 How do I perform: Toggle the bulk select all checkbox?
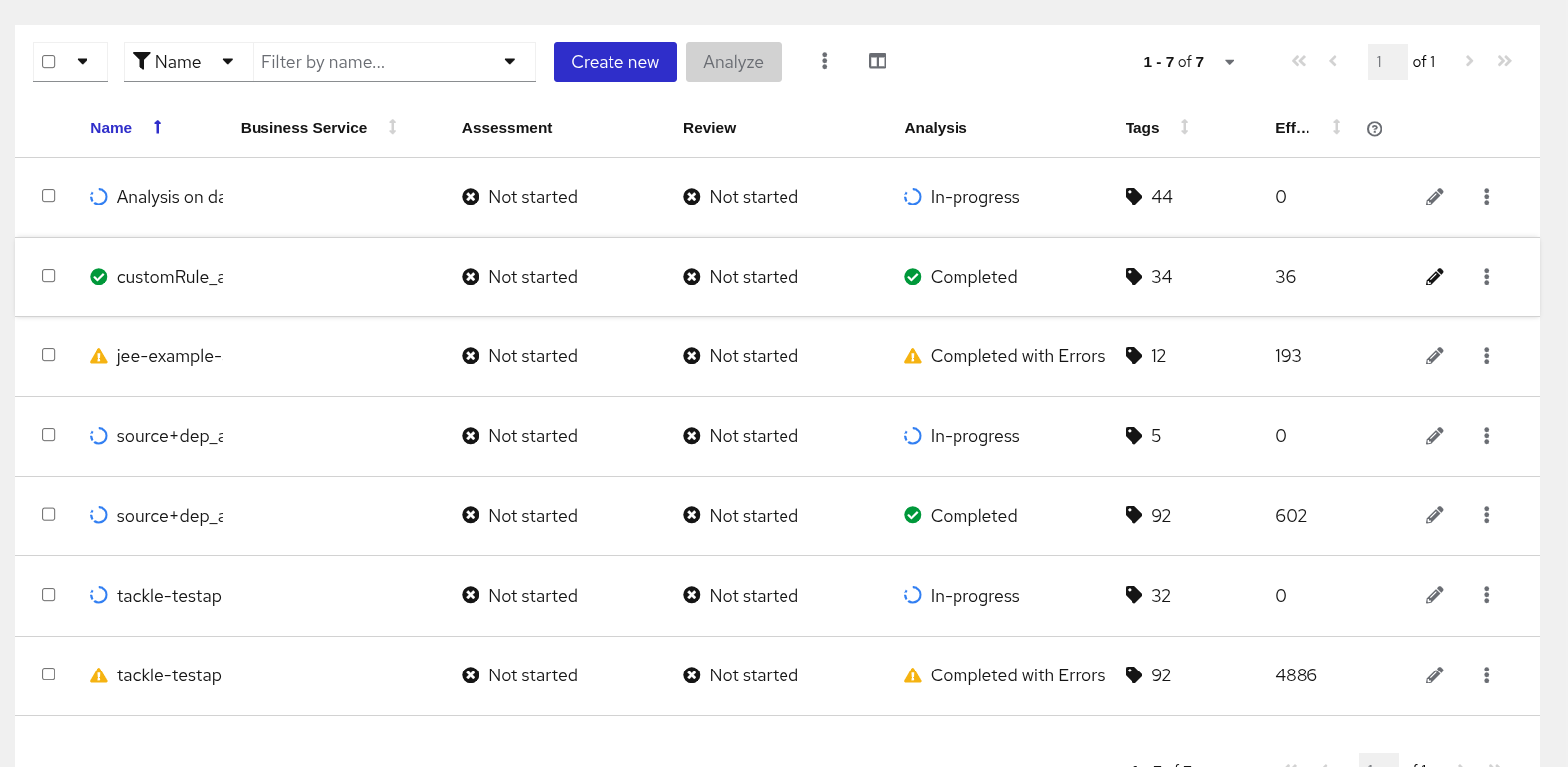click(x=48, y=61)
